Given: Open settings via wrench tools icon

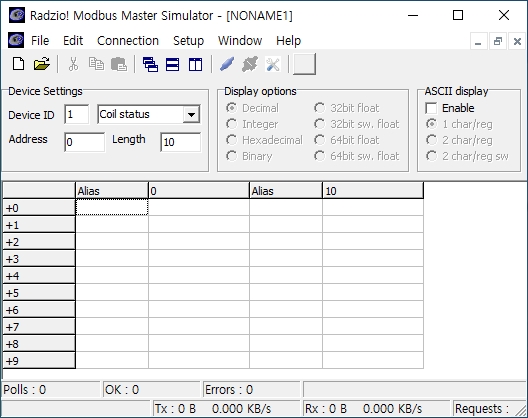Looking at the screenshot, I should (273, 64).
